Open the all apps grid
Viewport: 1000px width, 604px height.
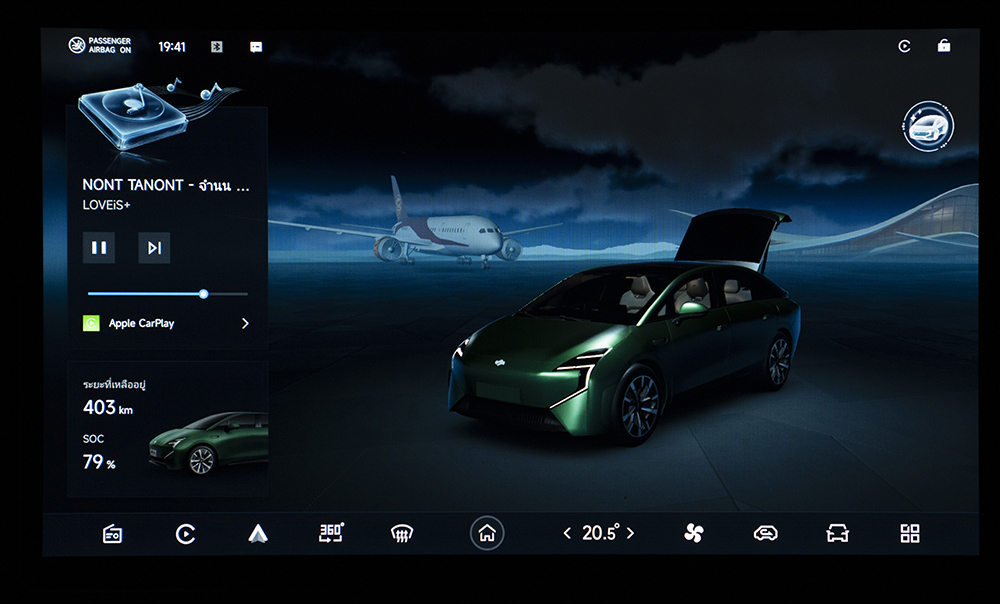click(910, 534)
